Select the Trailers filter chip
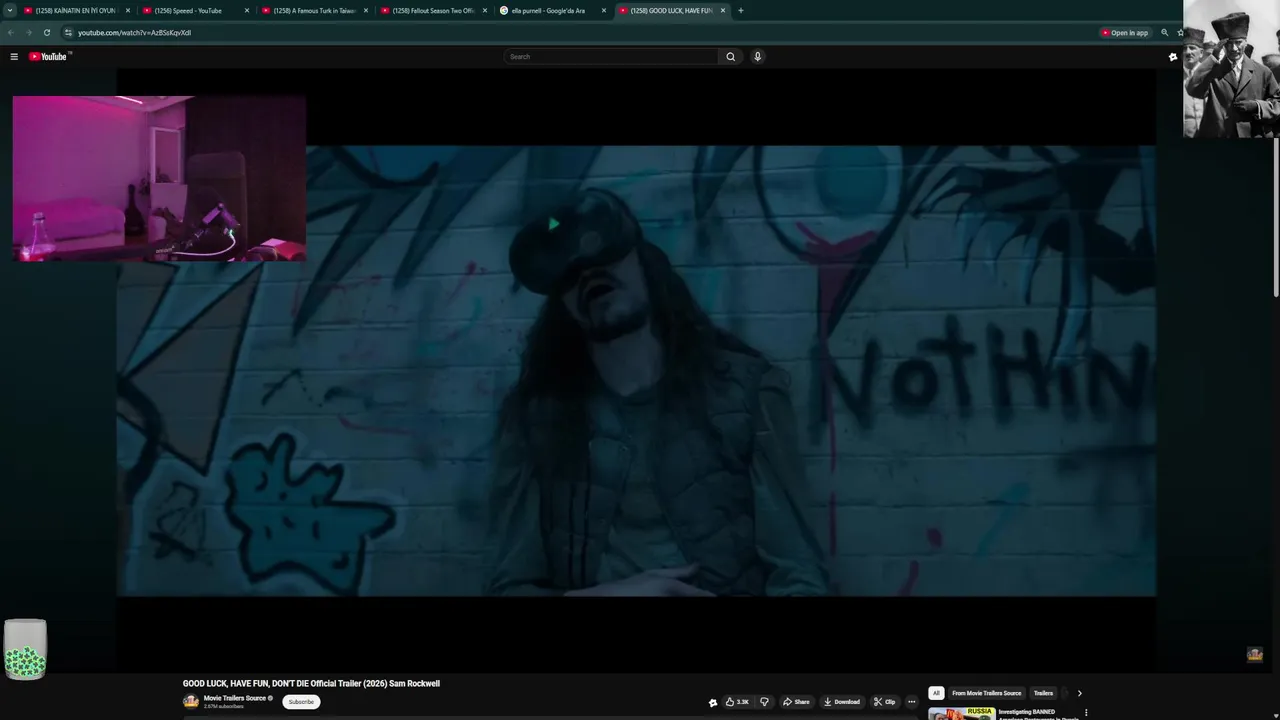 pos(1043,693)
